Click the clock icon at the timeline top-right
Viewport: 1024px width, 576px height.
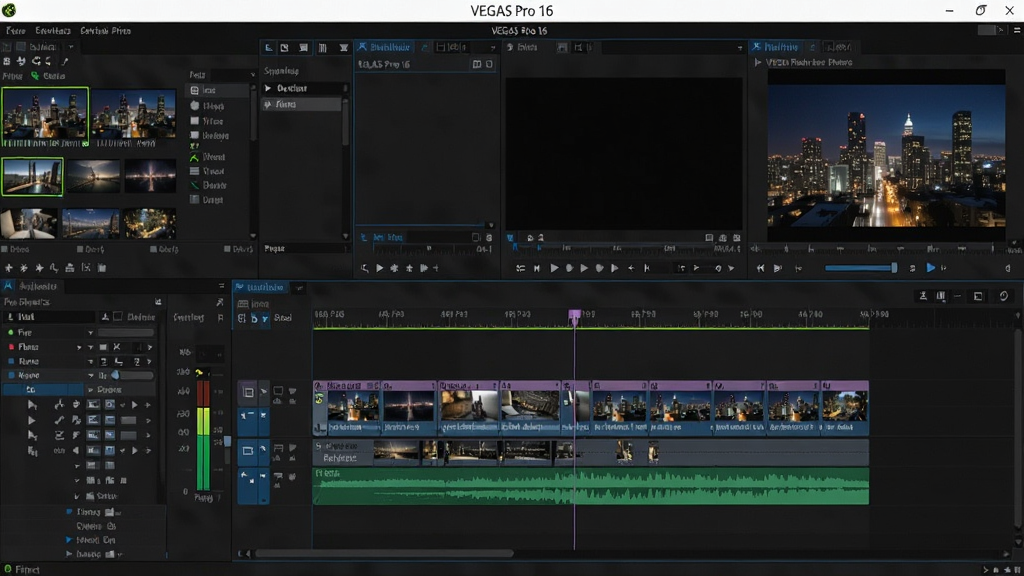pyautogui.click(x=1004, y=296)
